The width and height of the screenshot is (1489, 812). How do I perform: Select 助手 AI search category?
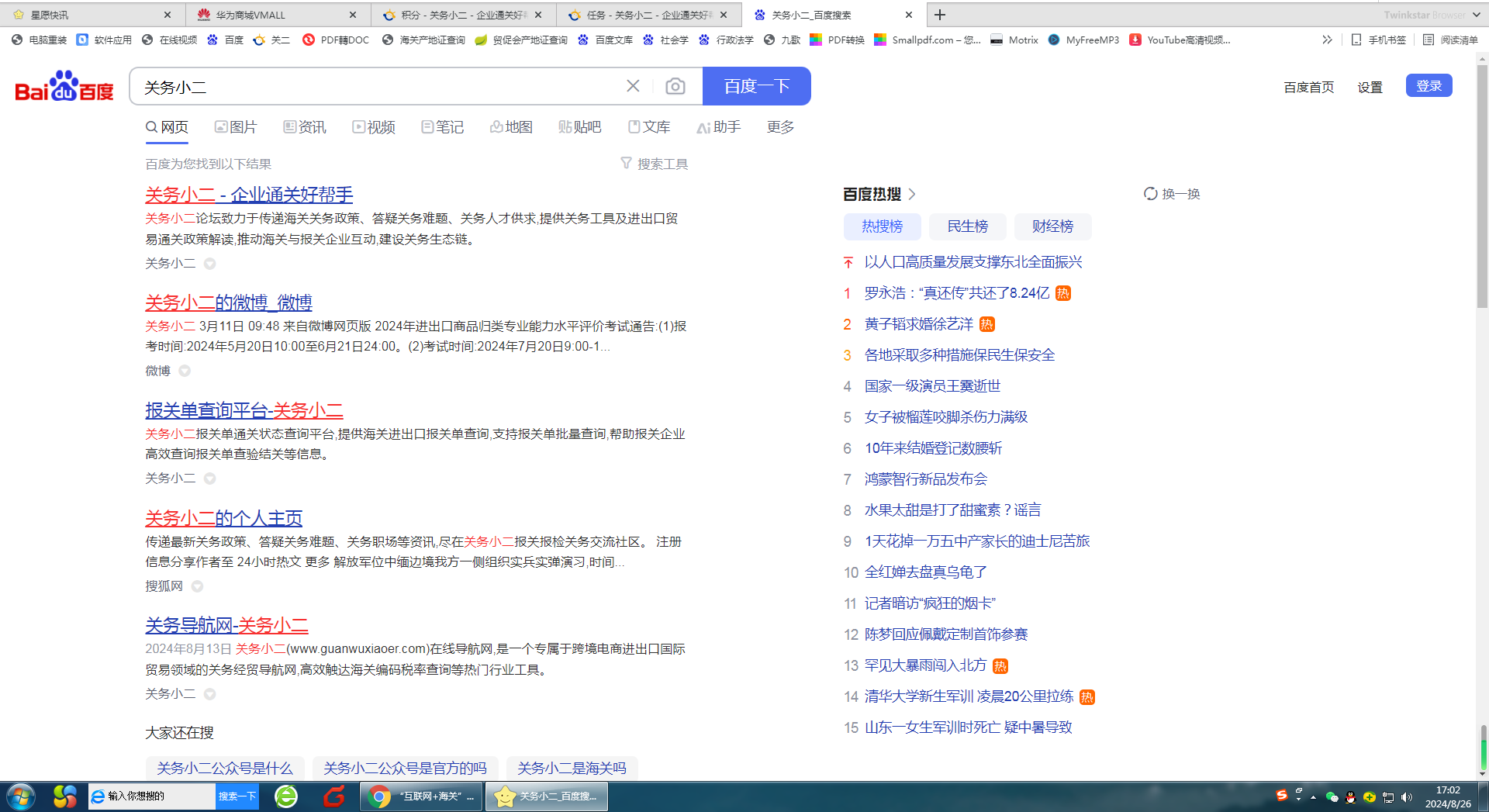pyautogui.click(x=719, y=127)
